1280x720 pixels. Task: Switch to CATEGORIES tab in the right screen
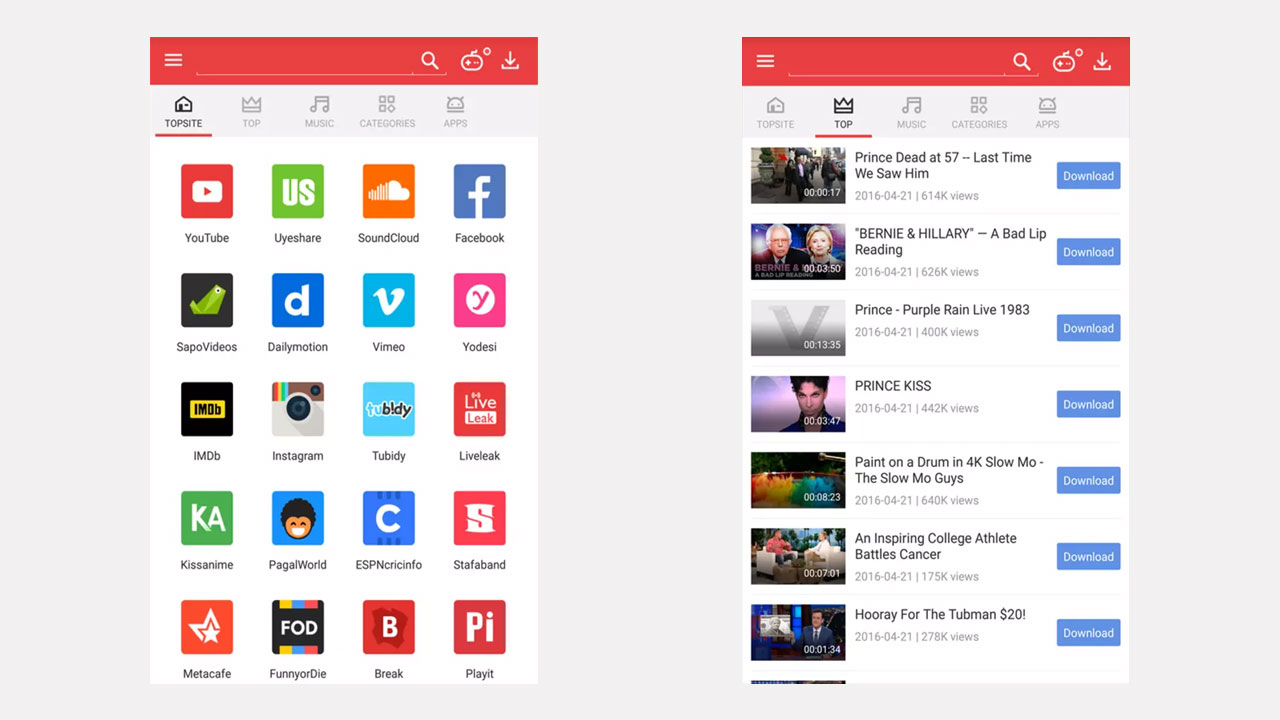click(979, 112)
